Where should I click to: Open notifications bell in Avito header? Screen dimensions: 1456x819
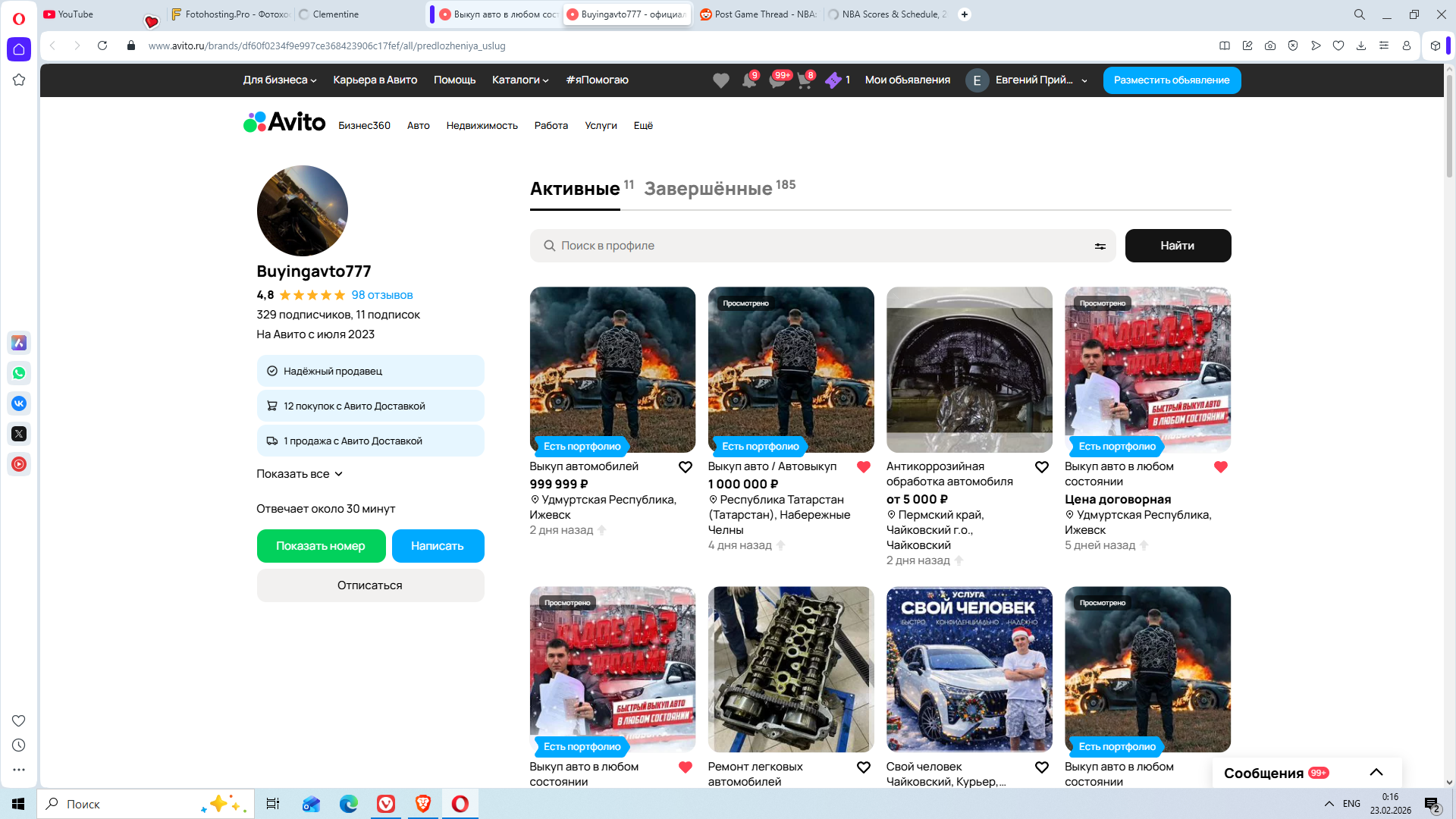[748, 80]
